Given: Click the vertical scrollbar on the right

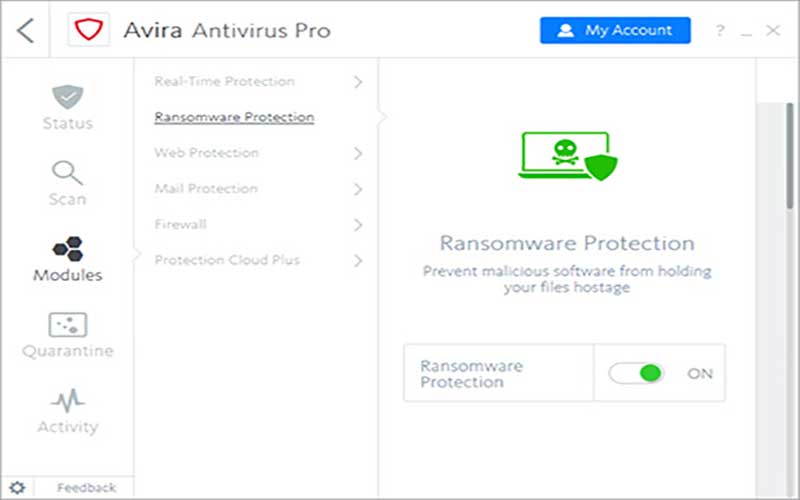Looking at the screenshot, I should (789, 160).
